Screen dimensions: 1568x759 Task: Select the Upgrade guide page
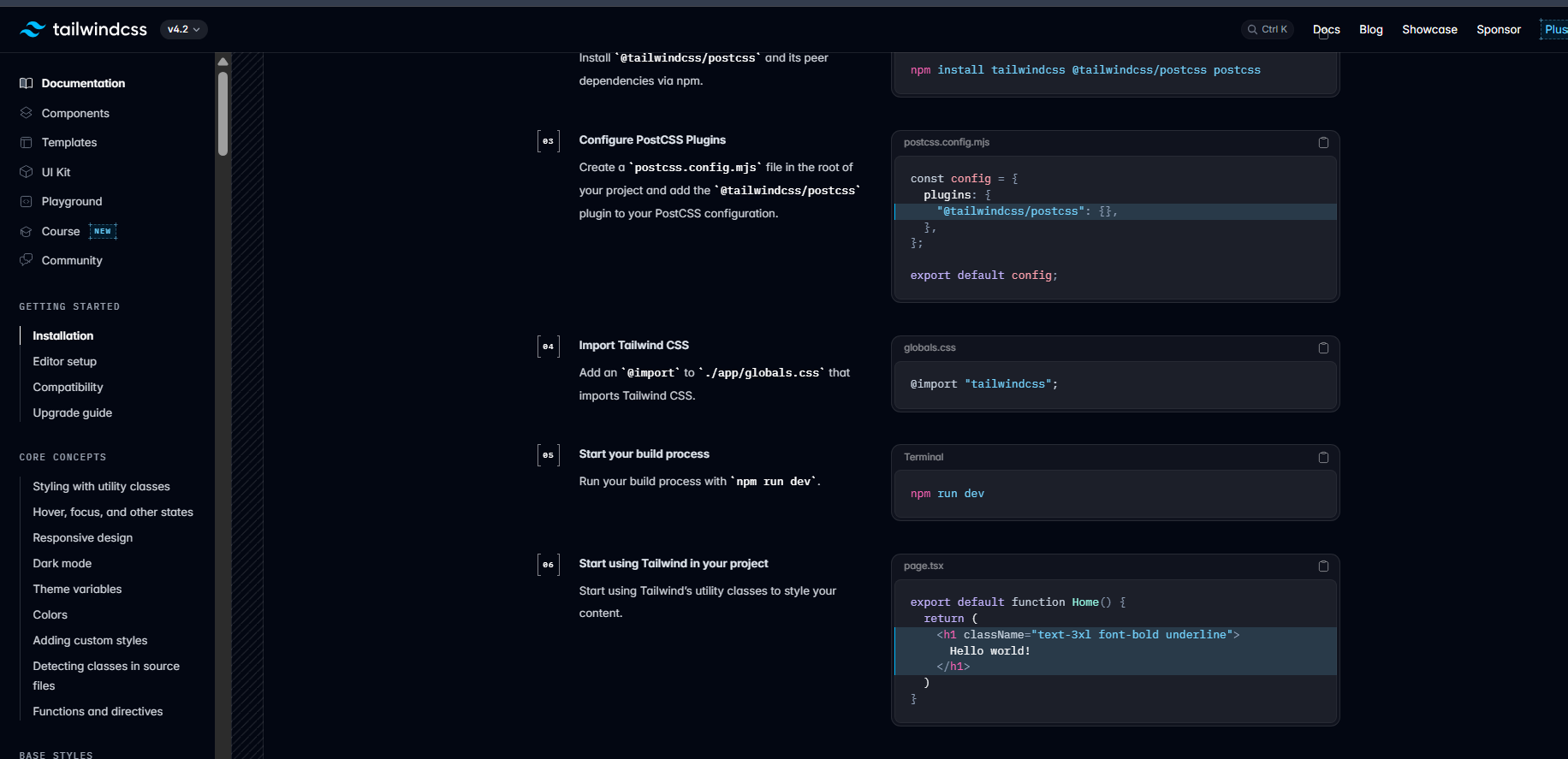click(x=73, y=412)
